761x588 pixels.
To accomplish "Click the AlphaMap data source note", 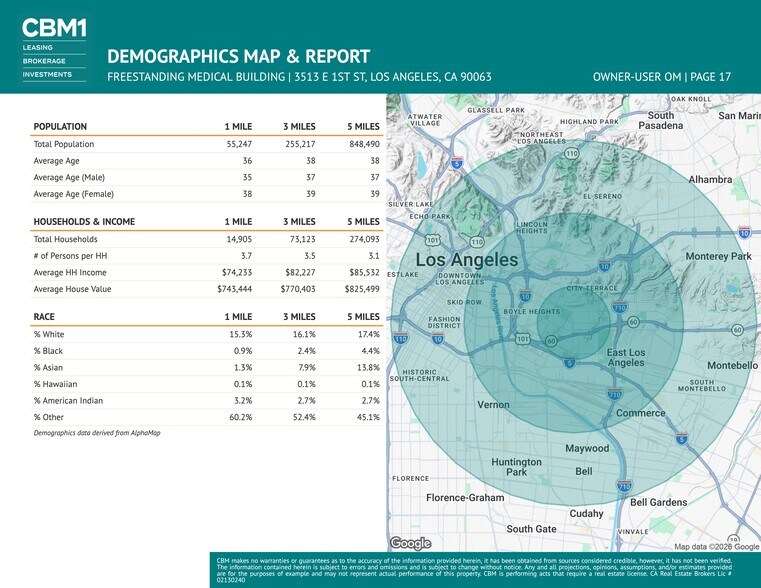I will coord(97,433).
